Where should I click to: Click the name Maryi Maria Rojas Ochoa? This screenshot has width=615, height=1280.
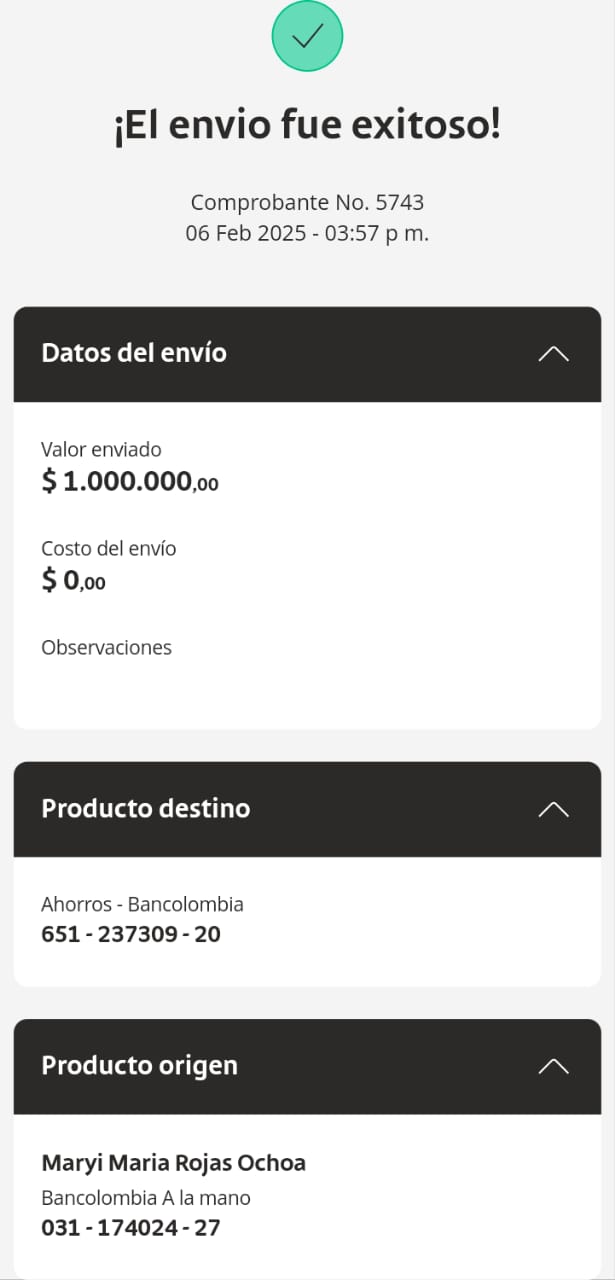tap(173, 1163)
